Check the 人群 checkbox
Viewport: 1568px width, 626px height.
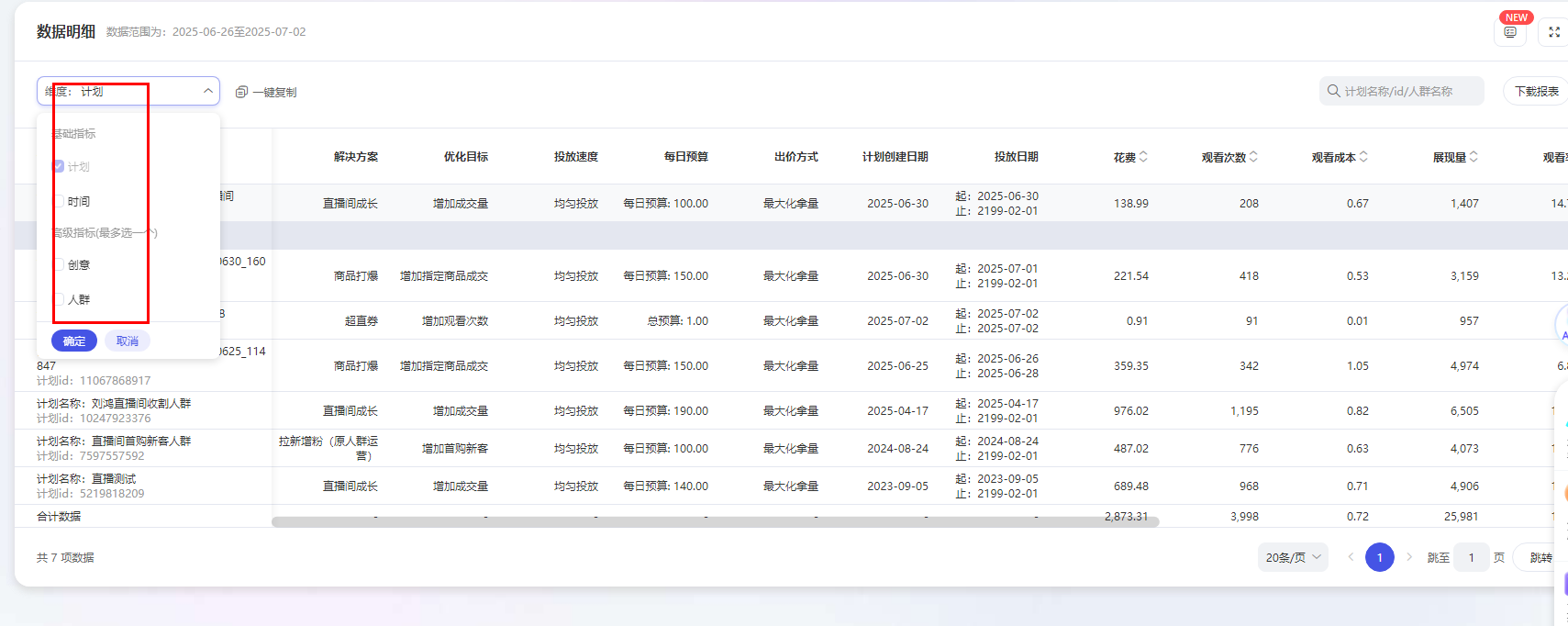59,299
